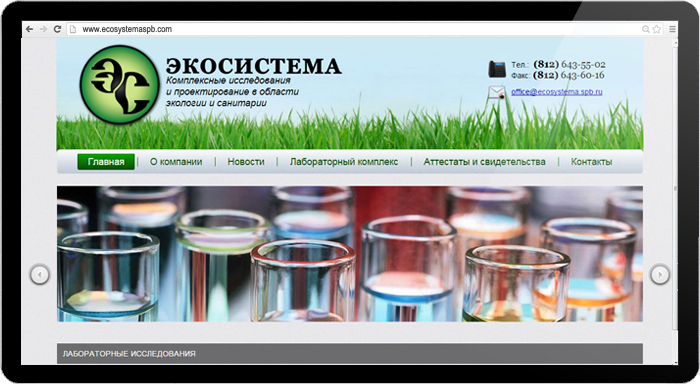This screenshot has width=700, height=384.
Task: Open the Главная menu item
Action: tap(106, 162)
